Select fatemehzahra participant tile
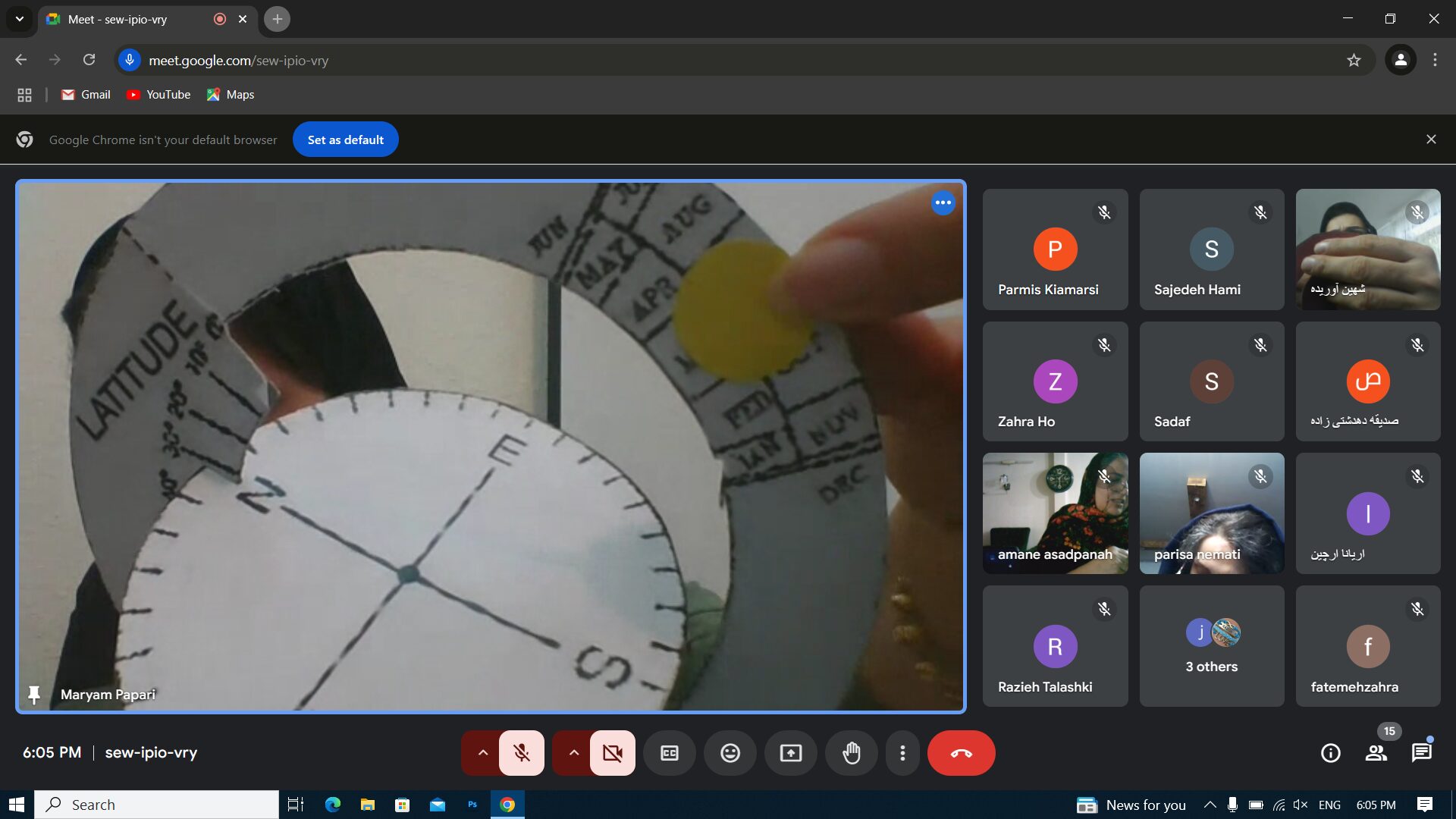Image resolution: width=1456 pixels, height=819 pixels. point(1368,646)
